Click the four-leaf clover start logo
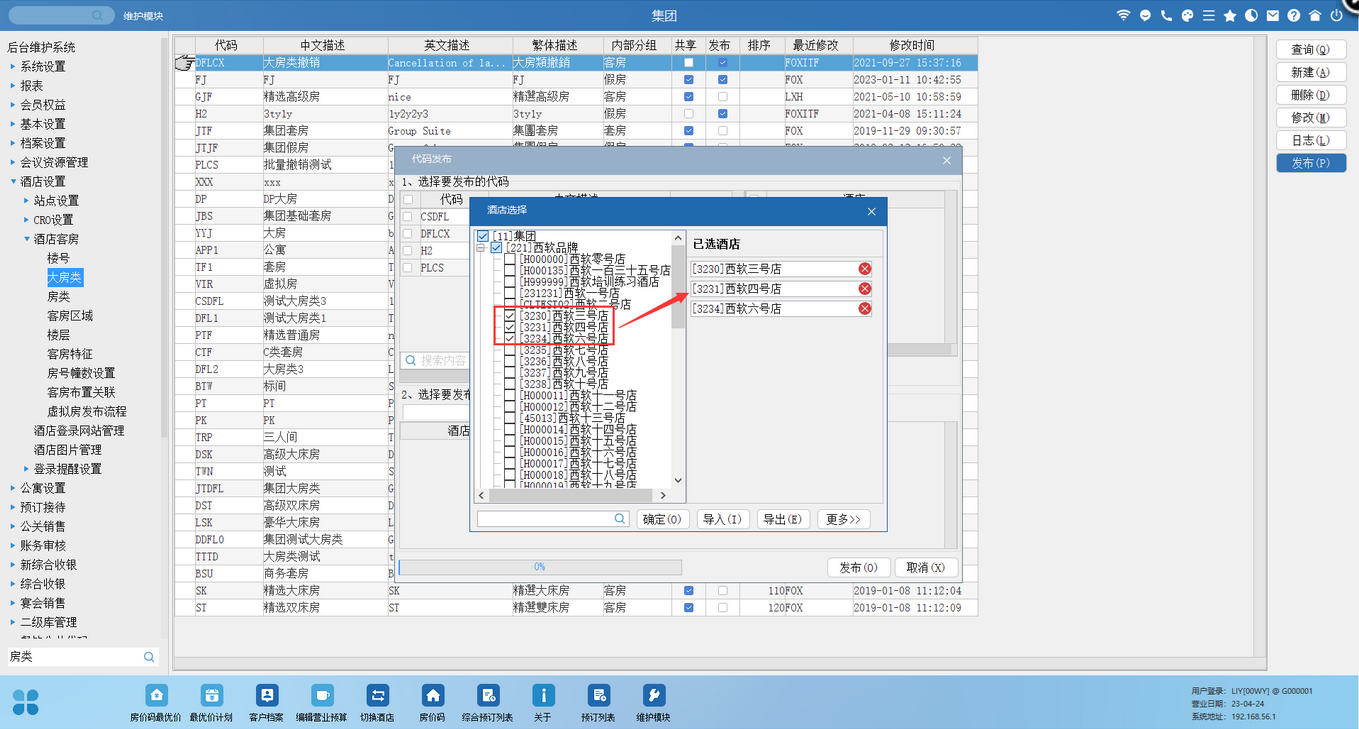1359x729 pixels. [x=25, y=701]
